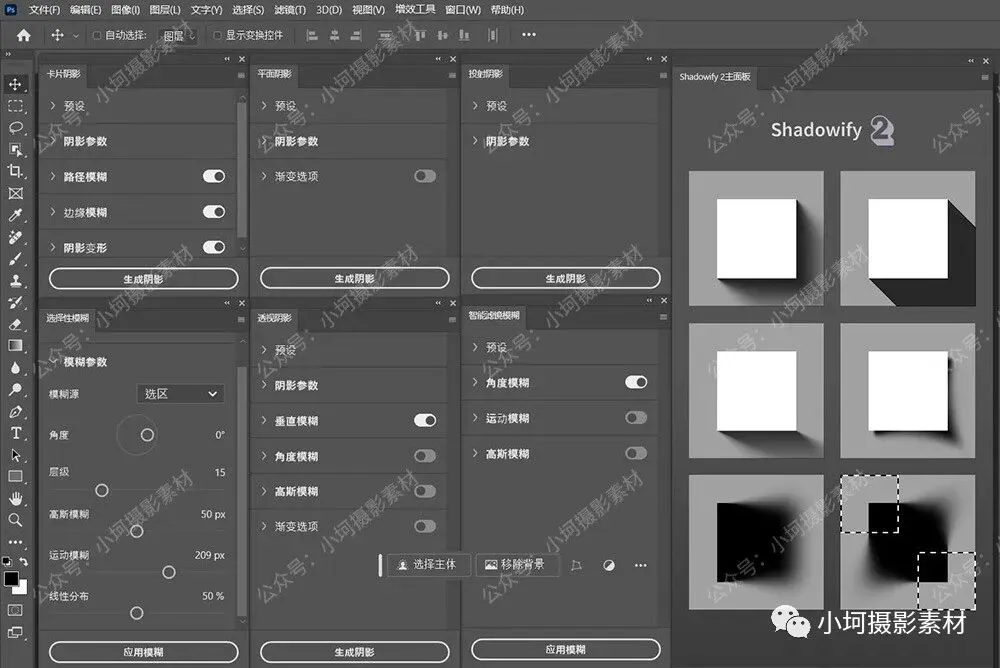Open the 图层 auto-select dropdown
This screenshot has height=668, width=1000.
[177, 36]
